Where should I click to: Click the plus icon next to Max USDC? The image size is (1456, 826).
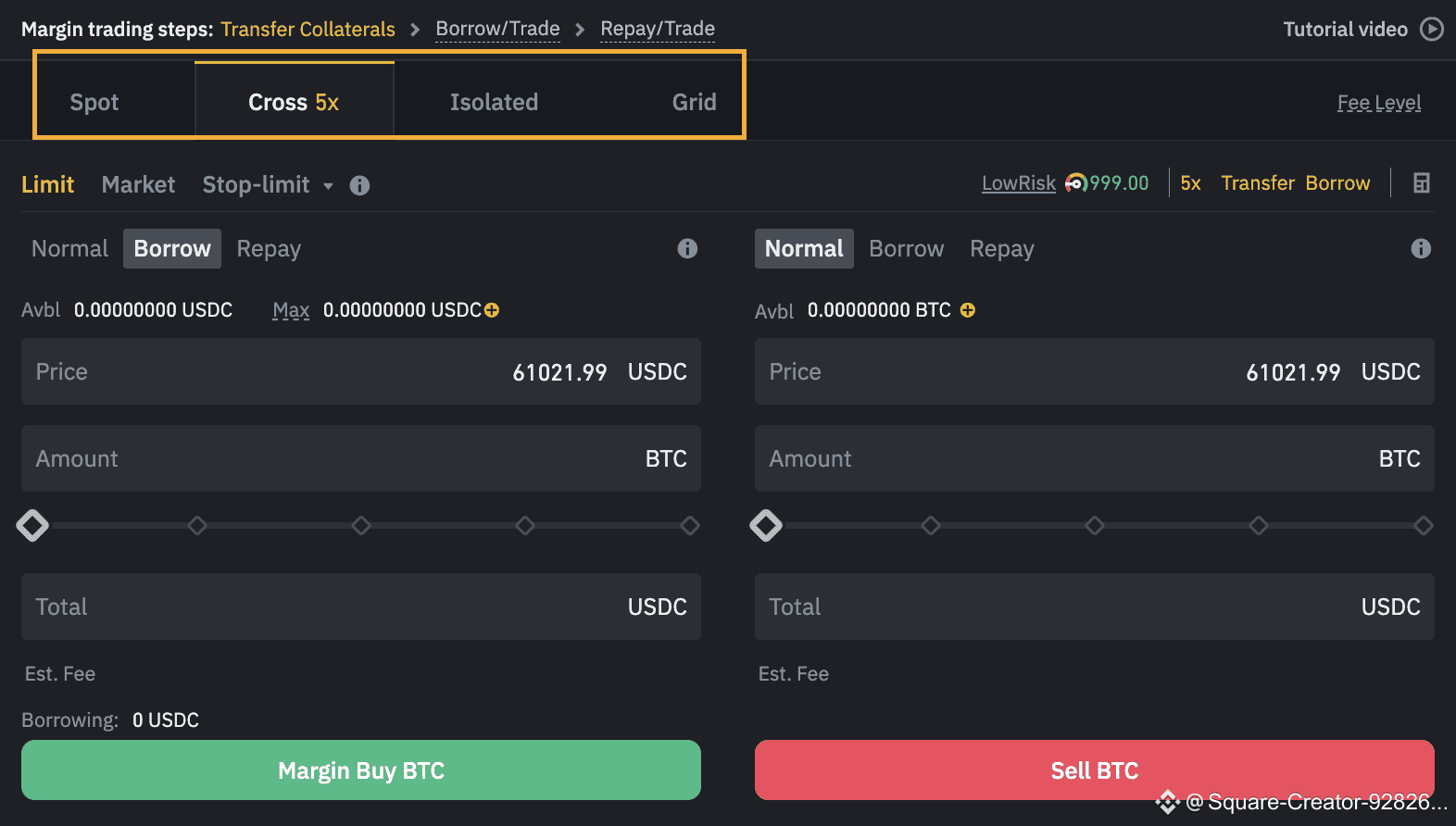(492, 310)
